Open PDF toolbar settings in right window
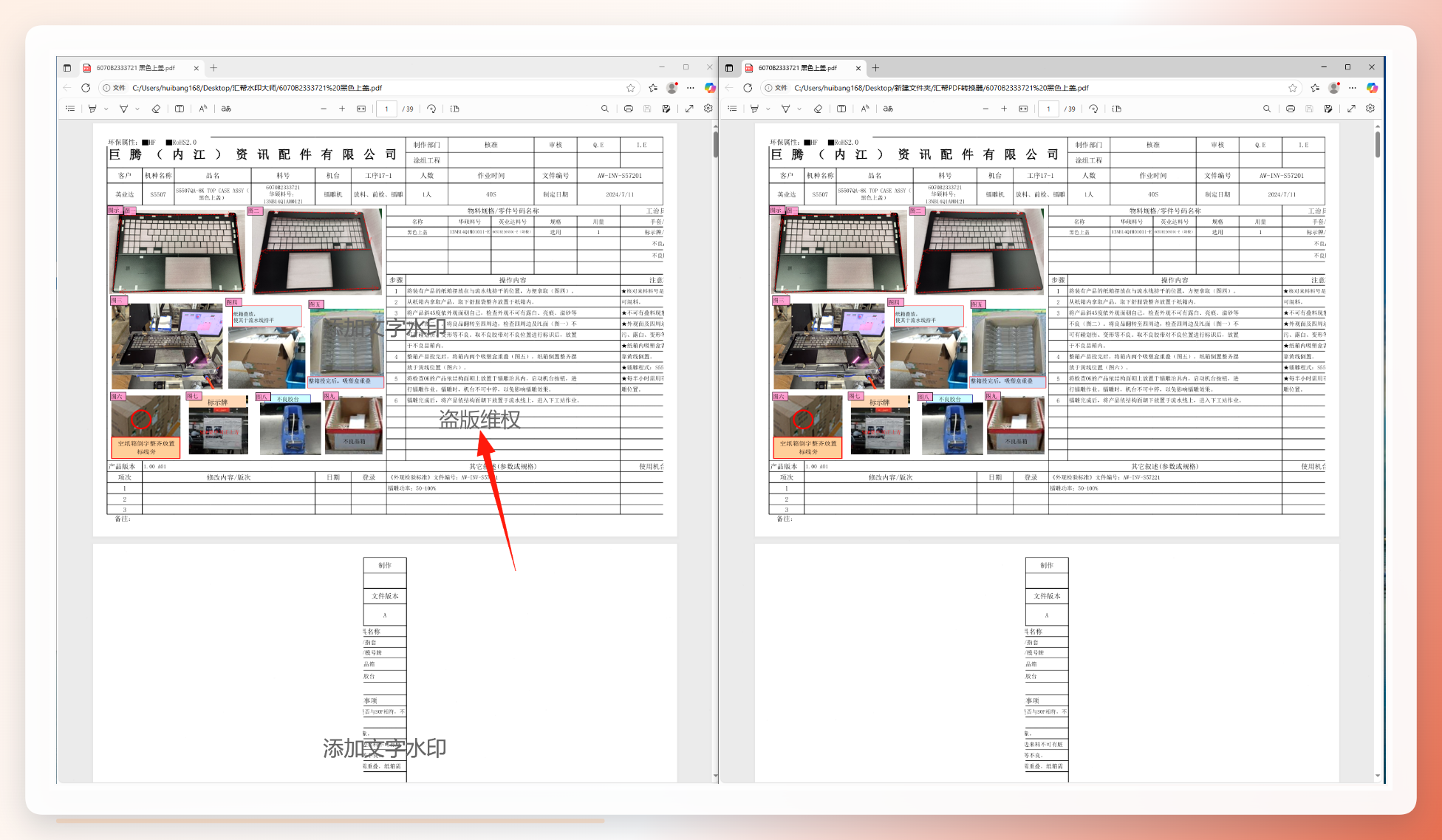This screenshot has height=840, width=1442. coord(1370,109)
